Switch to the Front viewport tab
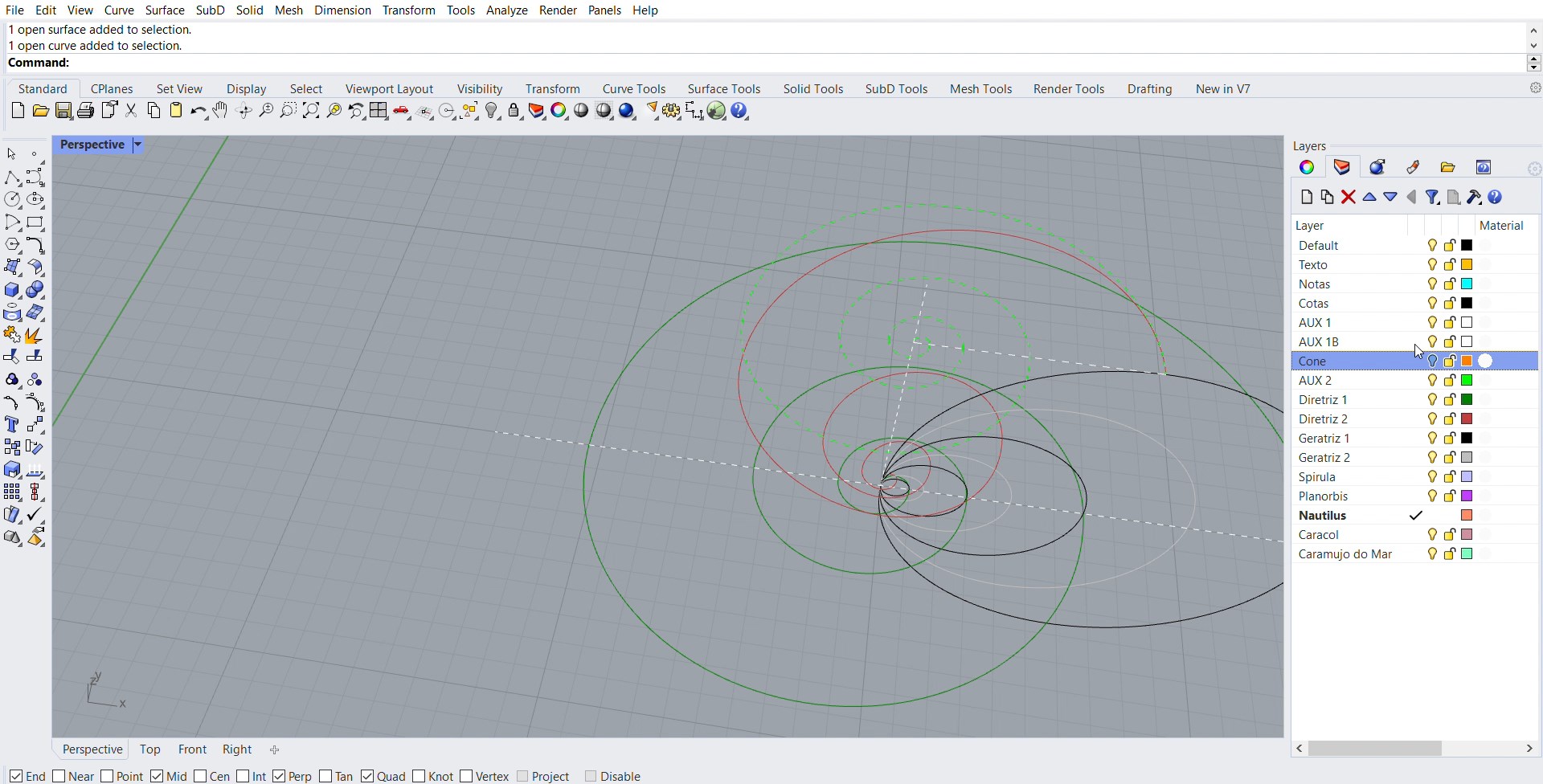Viewport: 1543px width, 784px height. point(193,749)
